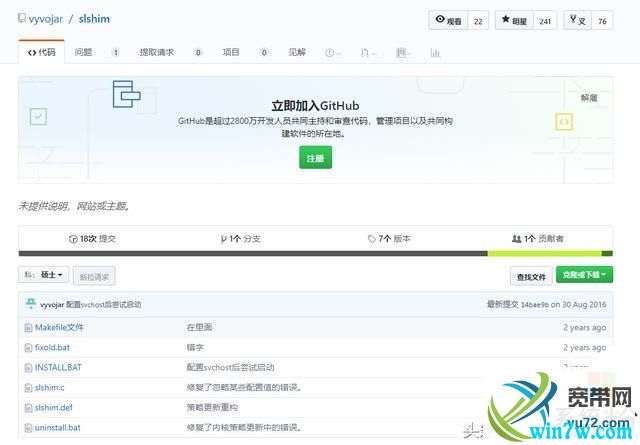Switch to the 问题 issues tab
Viewport: 640px width, 445px height.
pos(83,52)
